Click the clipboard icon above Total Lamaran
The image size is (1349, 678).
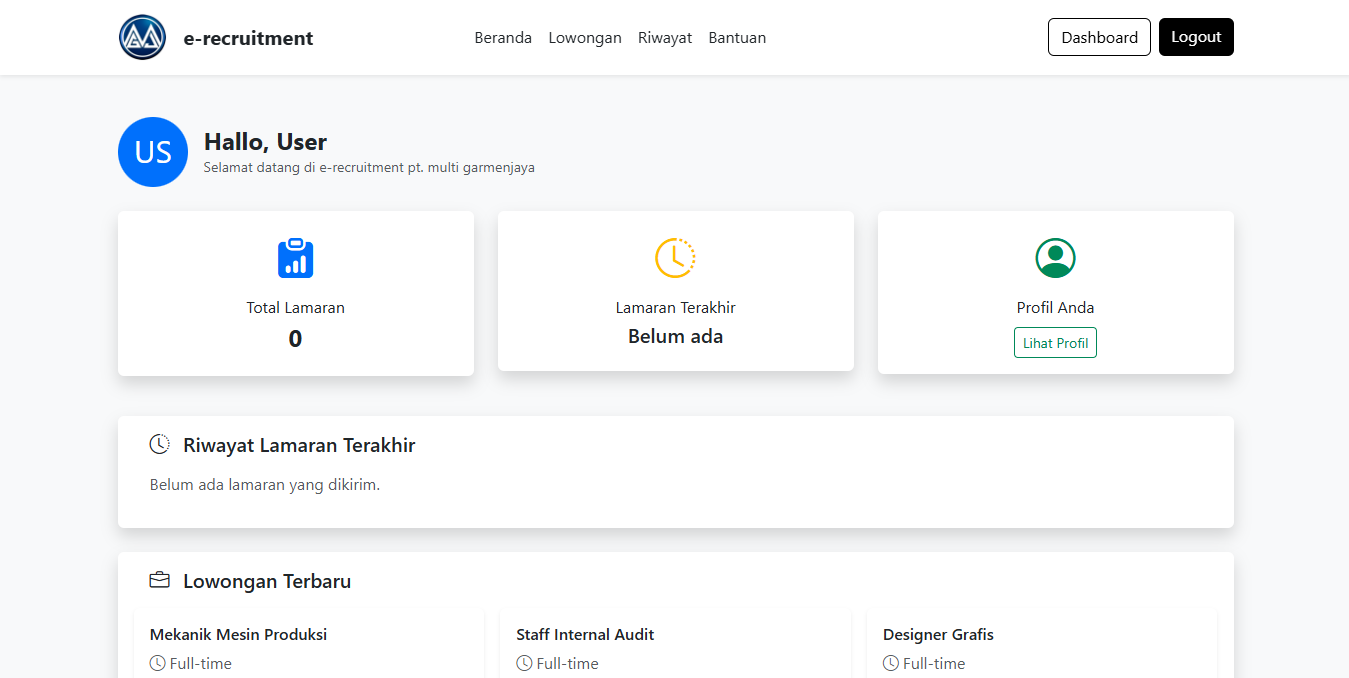click(295, 258)
